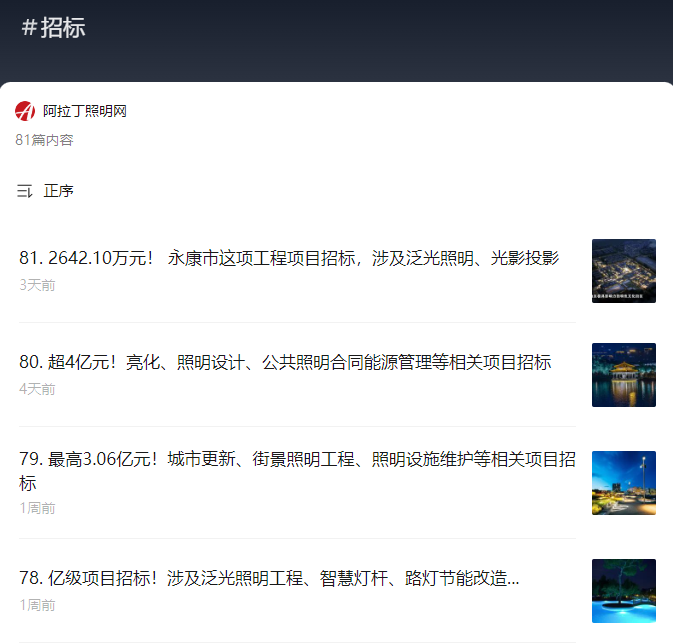Click the 阿拉丁照明网 red logo avatar
Image resolution: width=673 pixels, height=643 pixels.
click(25, 111)
